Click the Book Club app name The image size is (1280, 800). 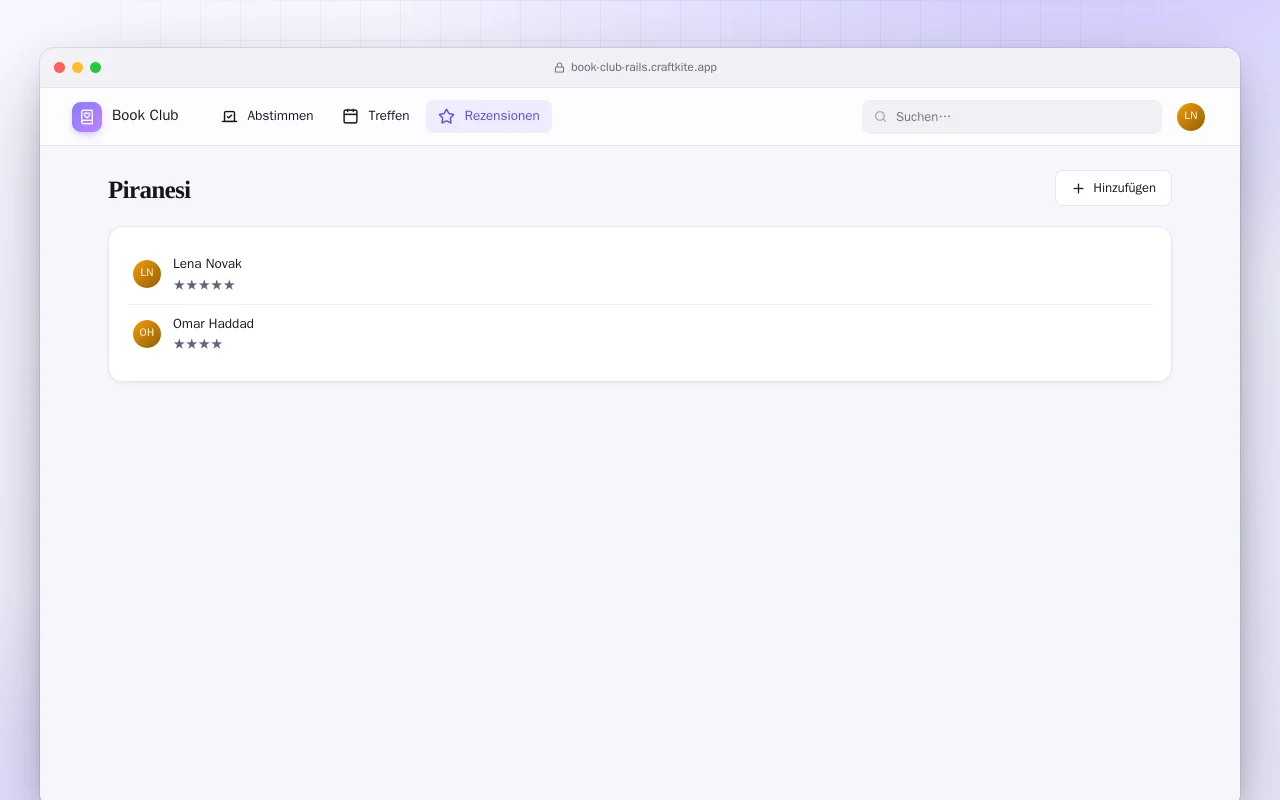click(145, 116)
